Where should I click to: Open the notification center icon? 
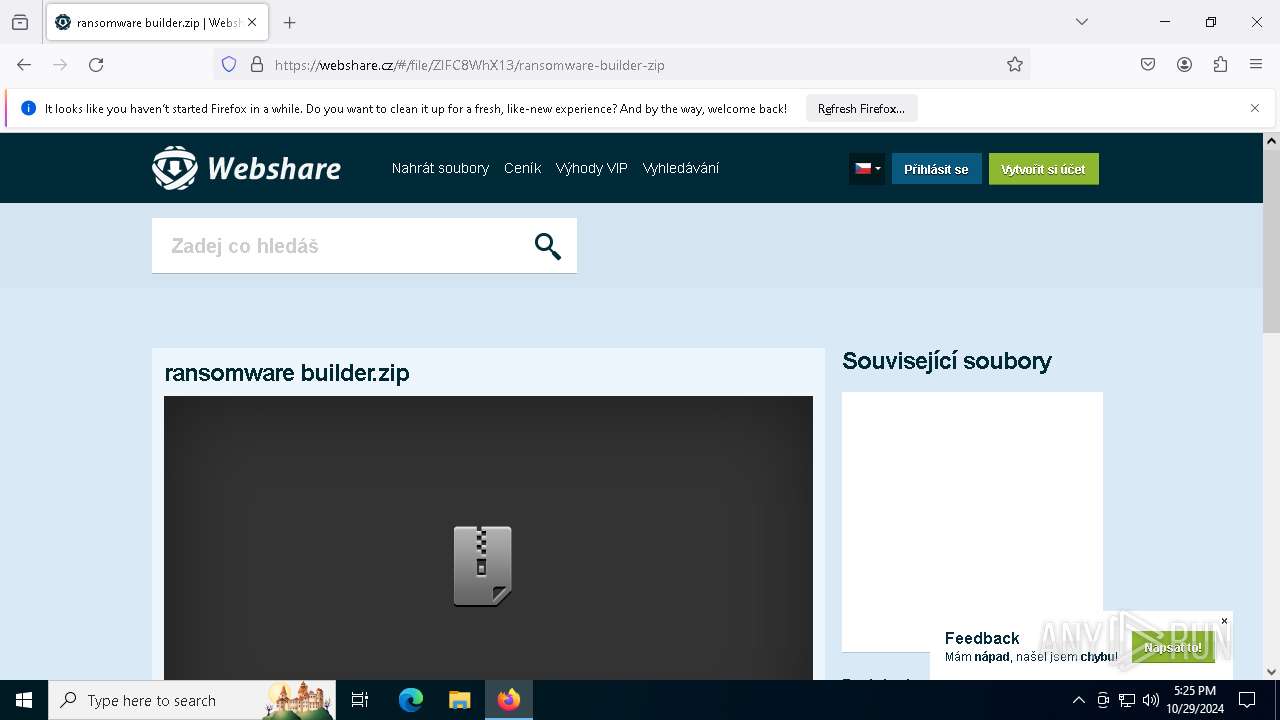1247,700
